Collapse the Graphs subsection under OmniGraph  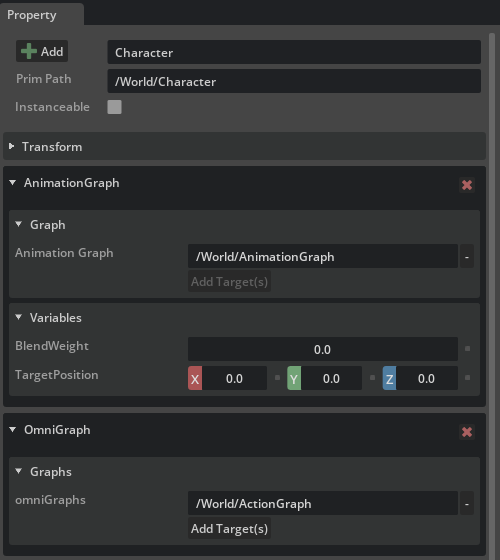(x=19, y=471)
